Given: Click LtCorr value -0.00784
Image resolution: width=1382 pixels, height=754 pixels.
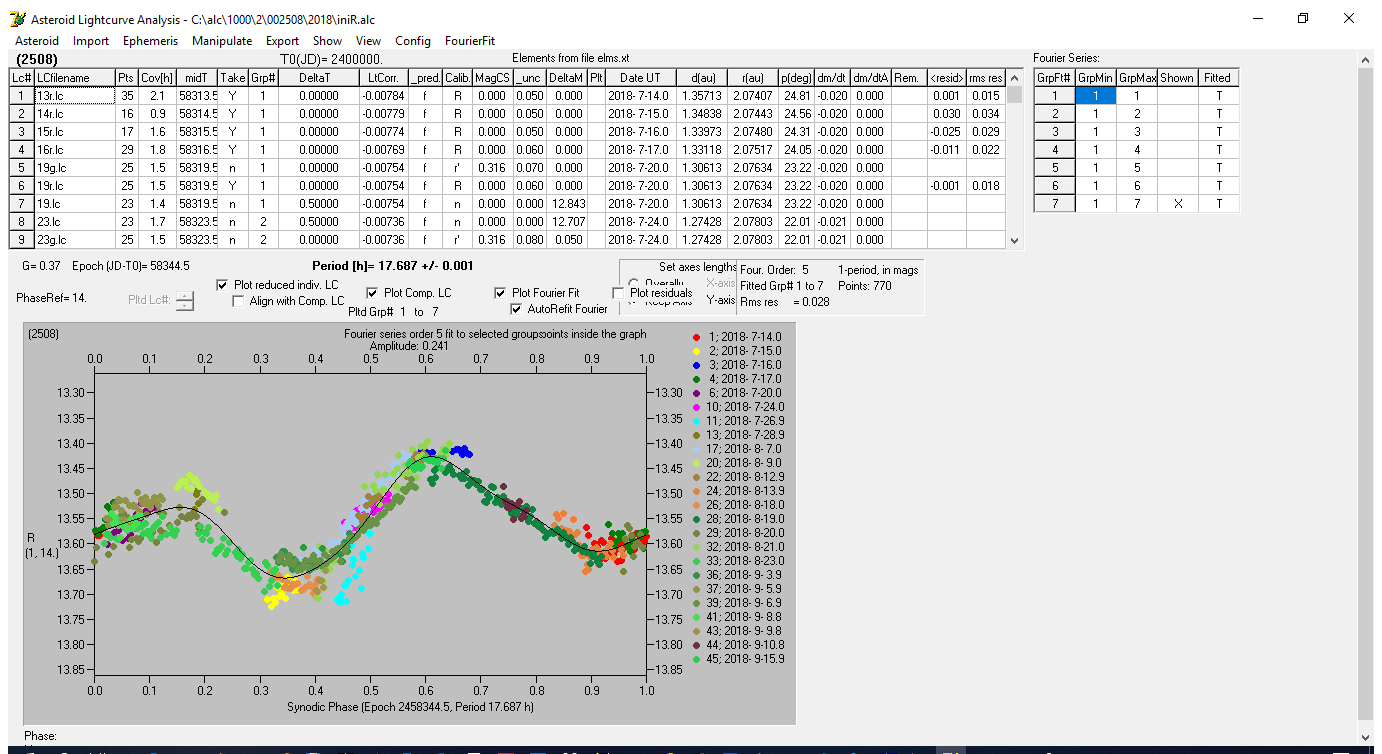Looking at the screenshot, I should [384, 96].
